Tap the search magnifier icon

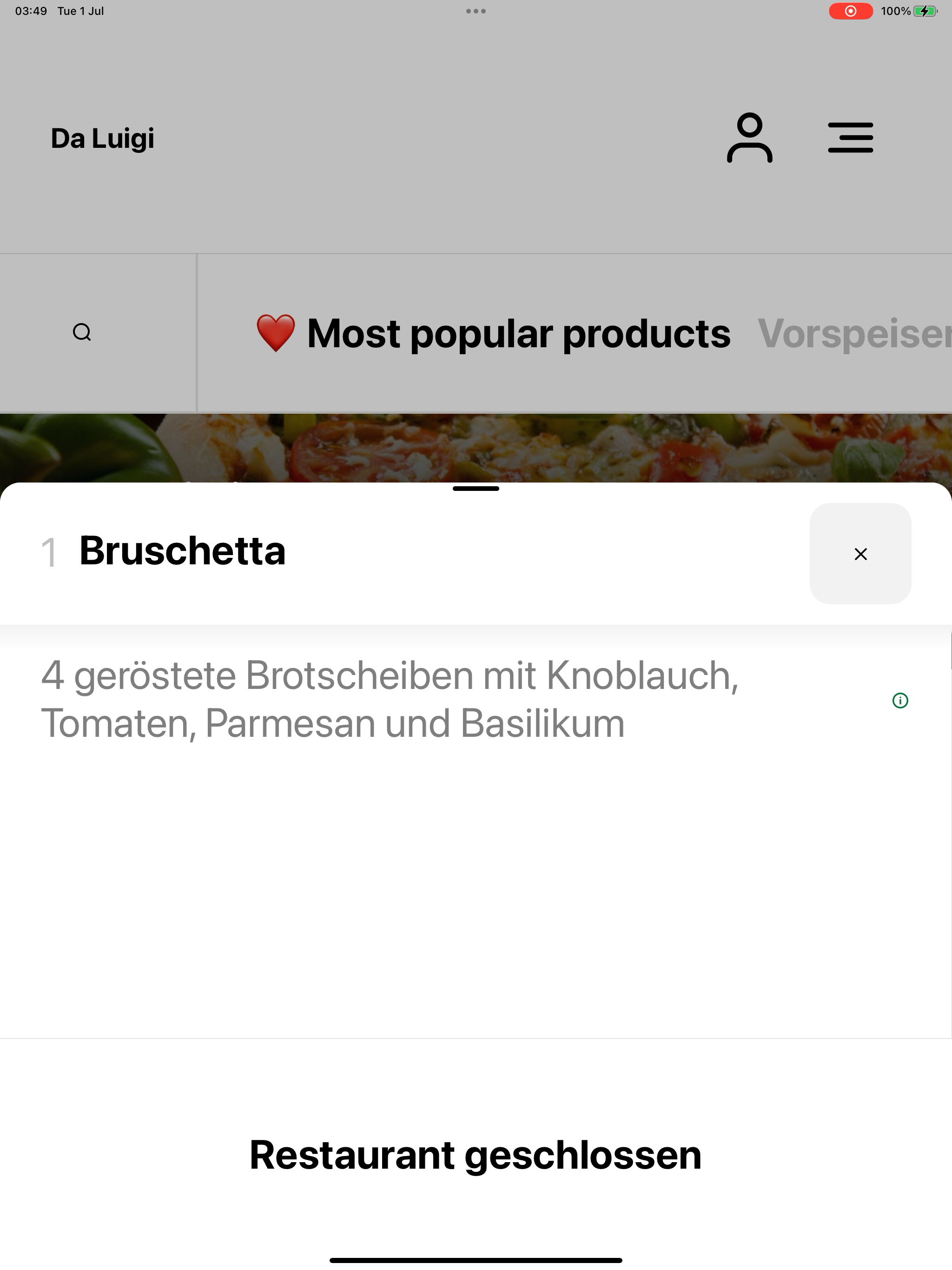point(82,332)
